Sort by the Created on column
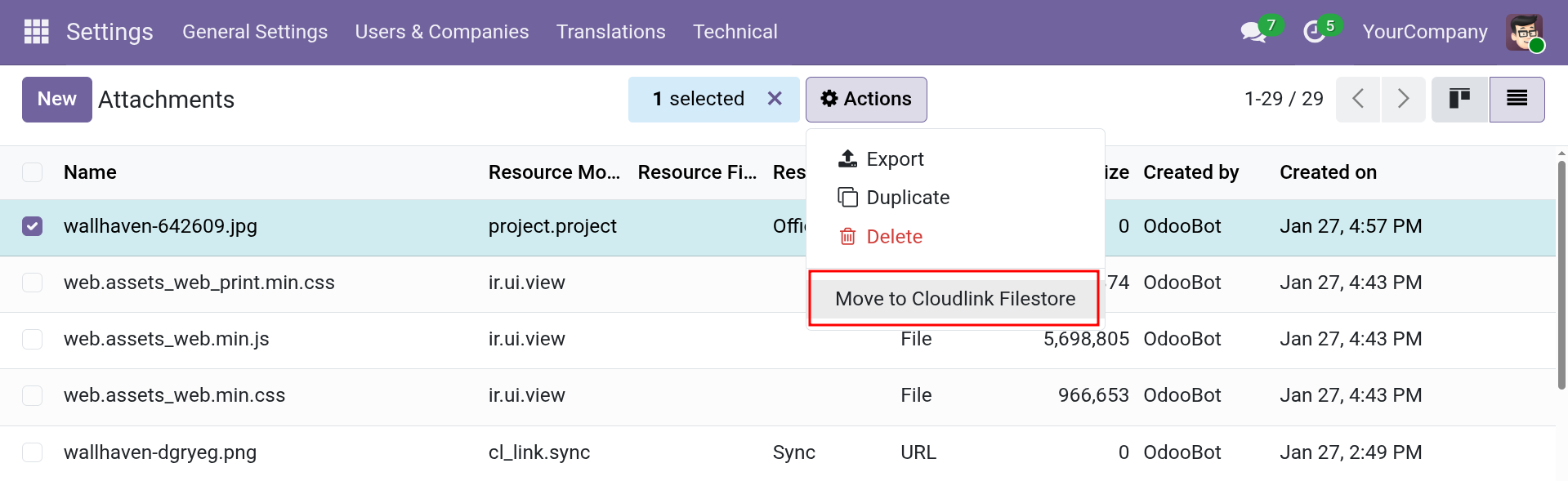The image size is (1568, 481). coord(1328,172)
